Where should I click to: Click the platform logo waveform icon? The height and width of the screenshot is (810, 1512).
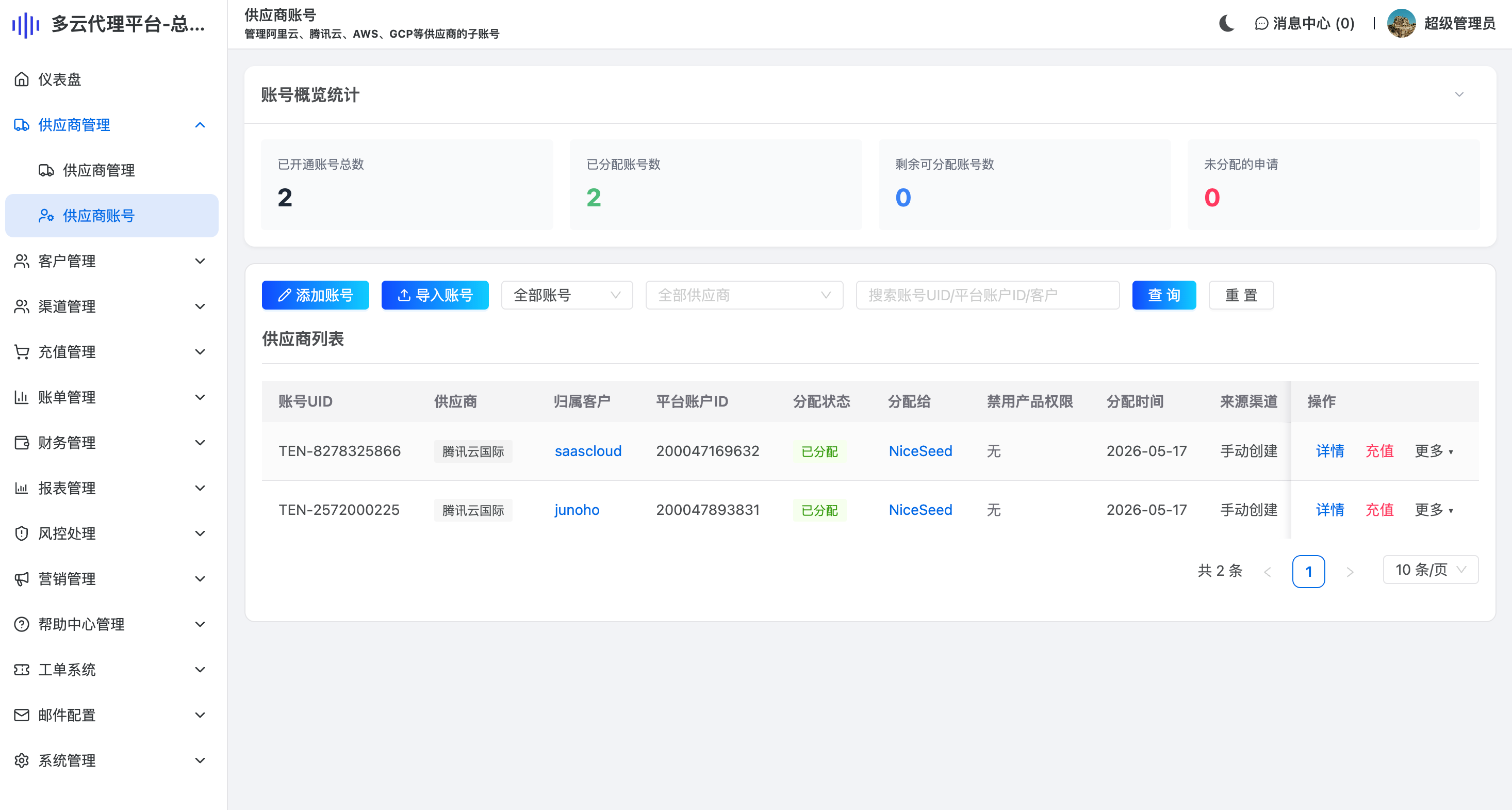25,25
